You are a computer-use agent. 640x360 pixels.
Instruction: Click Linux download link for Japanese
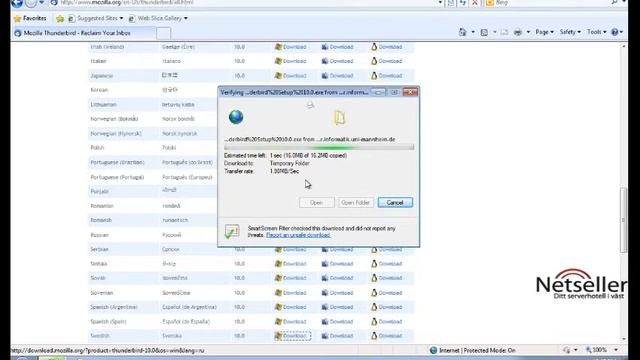tap(386, 76)
